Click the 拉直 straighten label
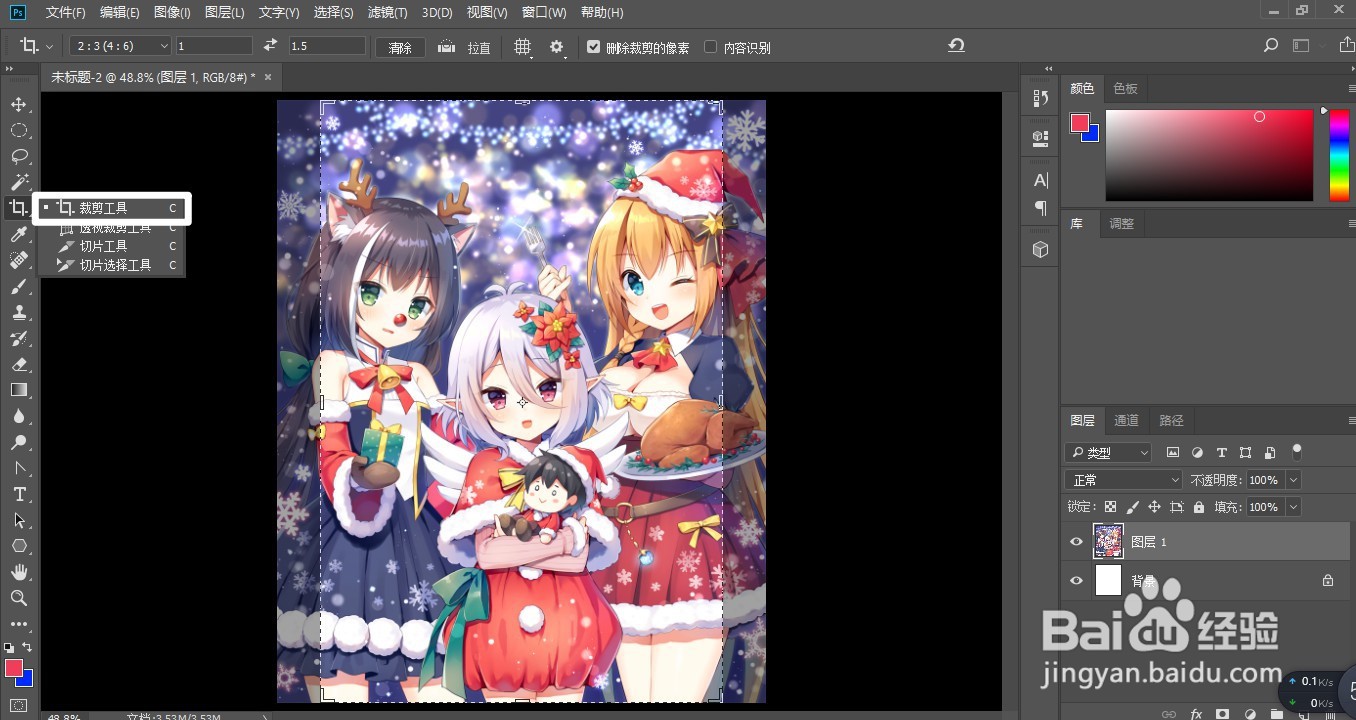Viewport: 1356px width, 720px height. pos(479,48)
